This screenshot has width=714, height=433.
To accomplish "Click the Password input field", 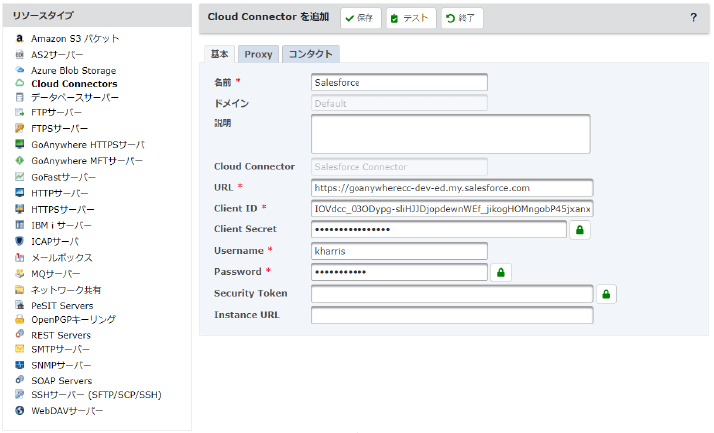I will [x=399, y=272].
